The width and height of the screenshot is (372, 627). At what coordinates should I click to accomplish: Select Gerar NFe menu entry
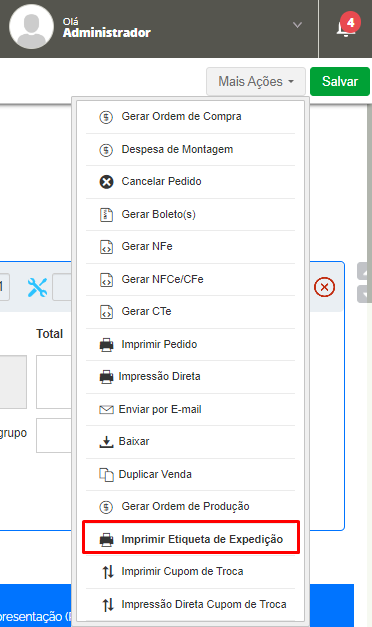click(x=190, y=246)
